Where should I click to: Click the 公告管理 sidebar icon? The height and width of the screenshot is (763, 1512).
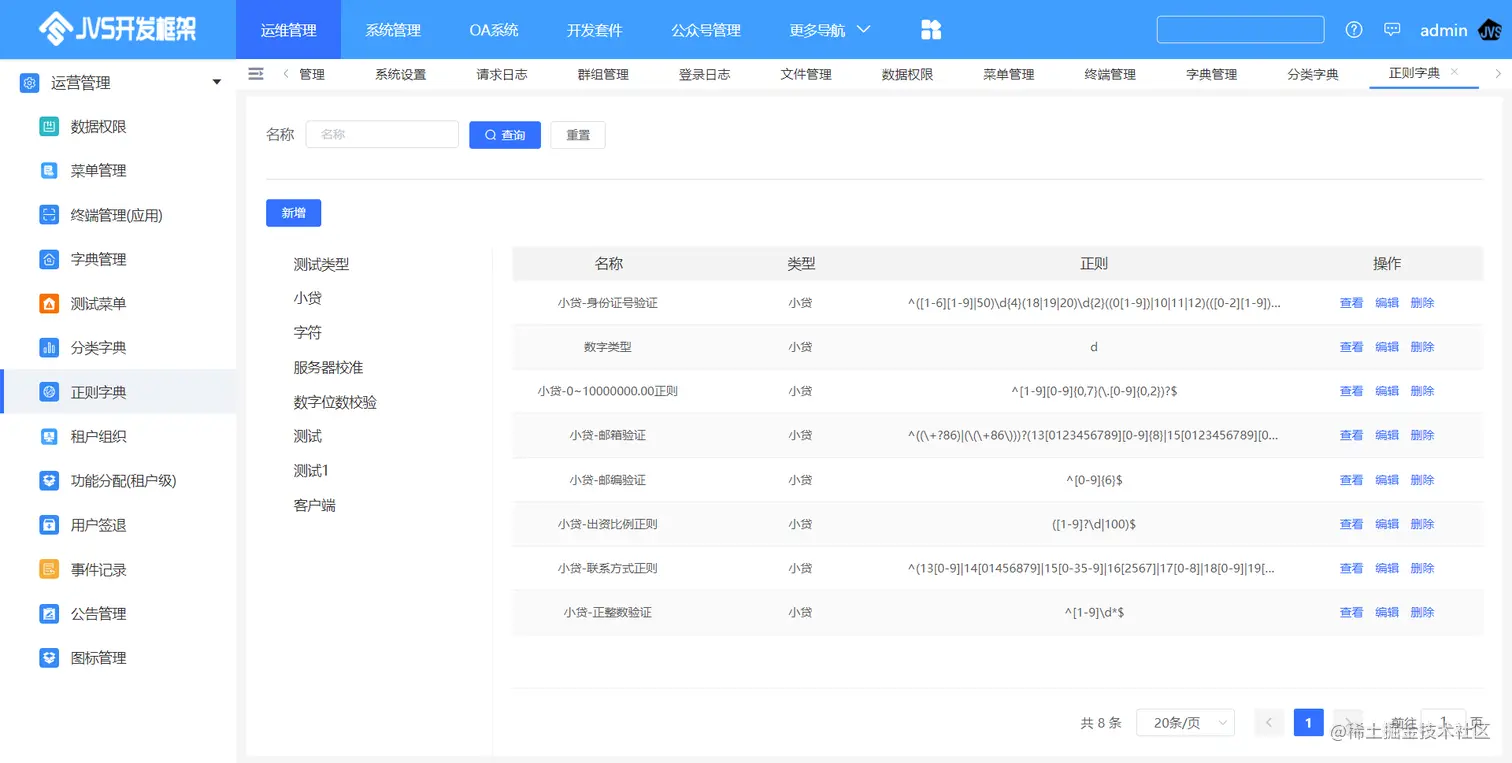[49, 614]
